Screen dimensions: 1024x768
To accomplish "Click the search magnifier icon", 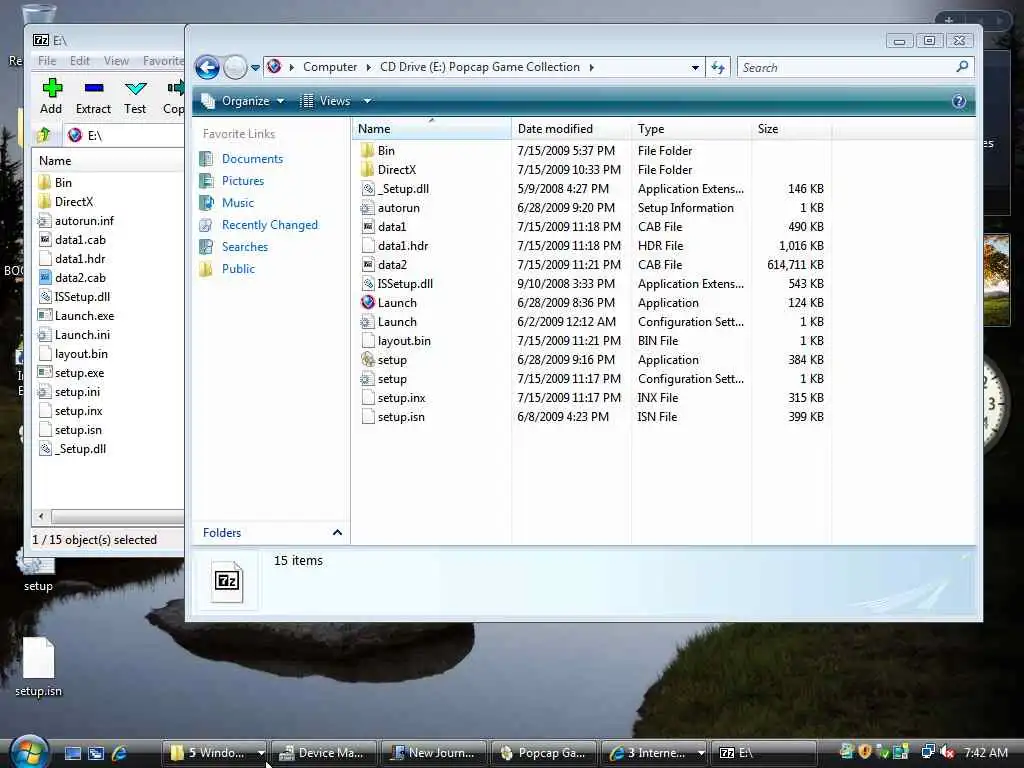I will click(x=962, y=67).
